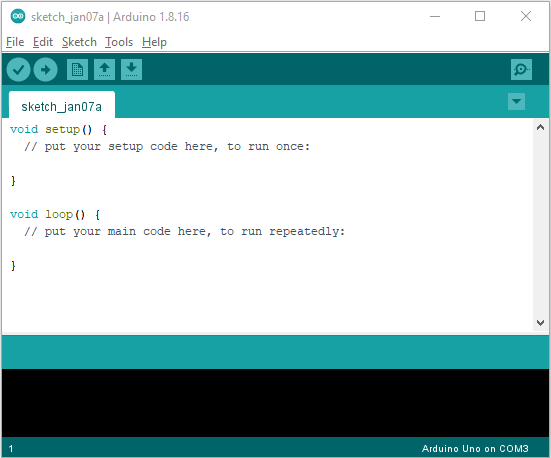Open the Edit menu
This screenshot has width=551, height=458.
point(43,42)
